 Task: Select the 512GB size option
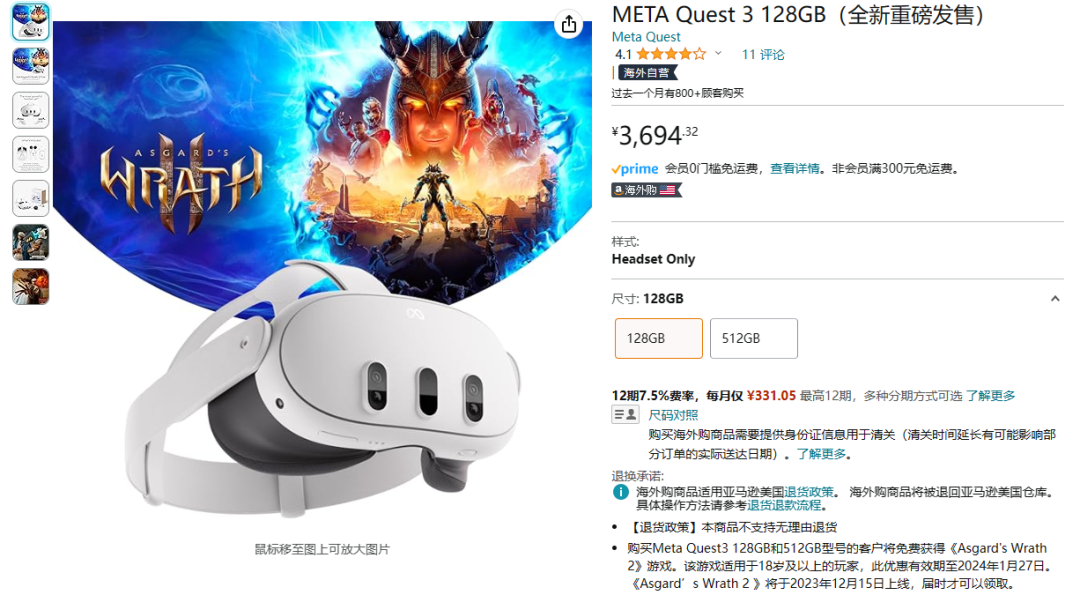[754, 338]
